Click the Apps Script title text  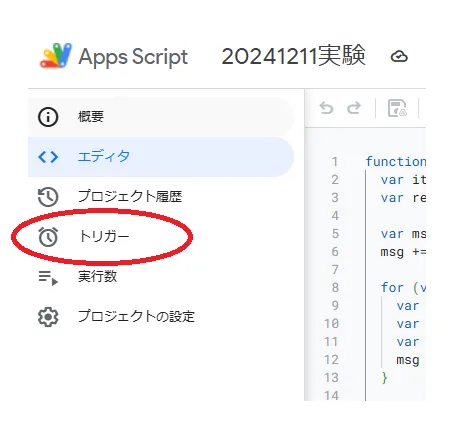tap(133, 57)
